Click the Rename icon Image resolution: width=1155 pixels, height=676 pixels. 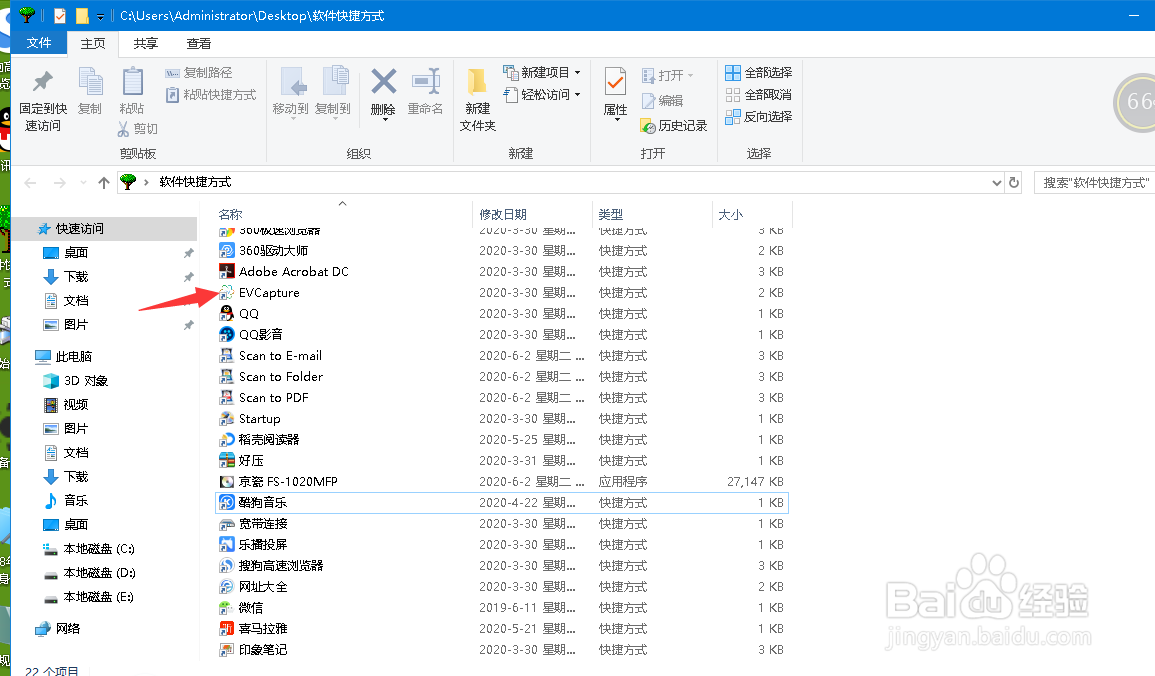pyautogui.click(x=426, y=81)
